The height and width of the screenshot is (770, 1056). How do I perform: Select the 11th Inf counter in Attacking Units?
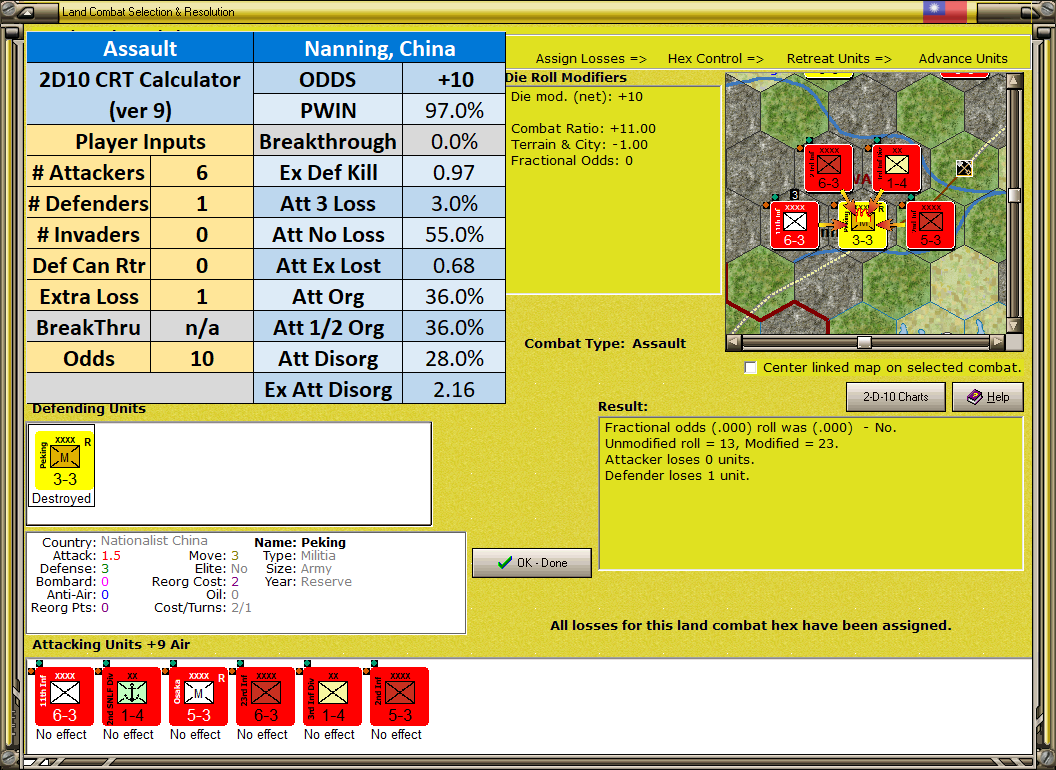coord(64,697)
